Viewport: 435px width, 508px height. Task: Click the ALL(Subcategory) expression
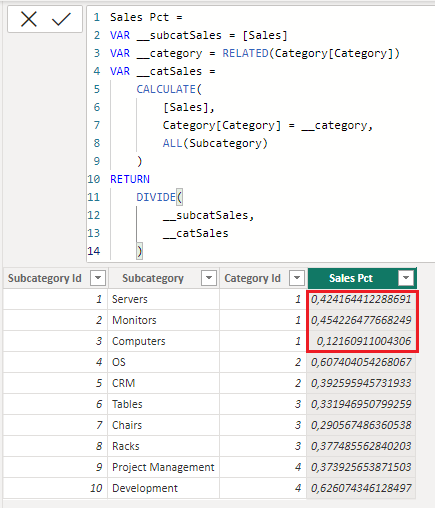pyautogui.click(x=215, y=143)
